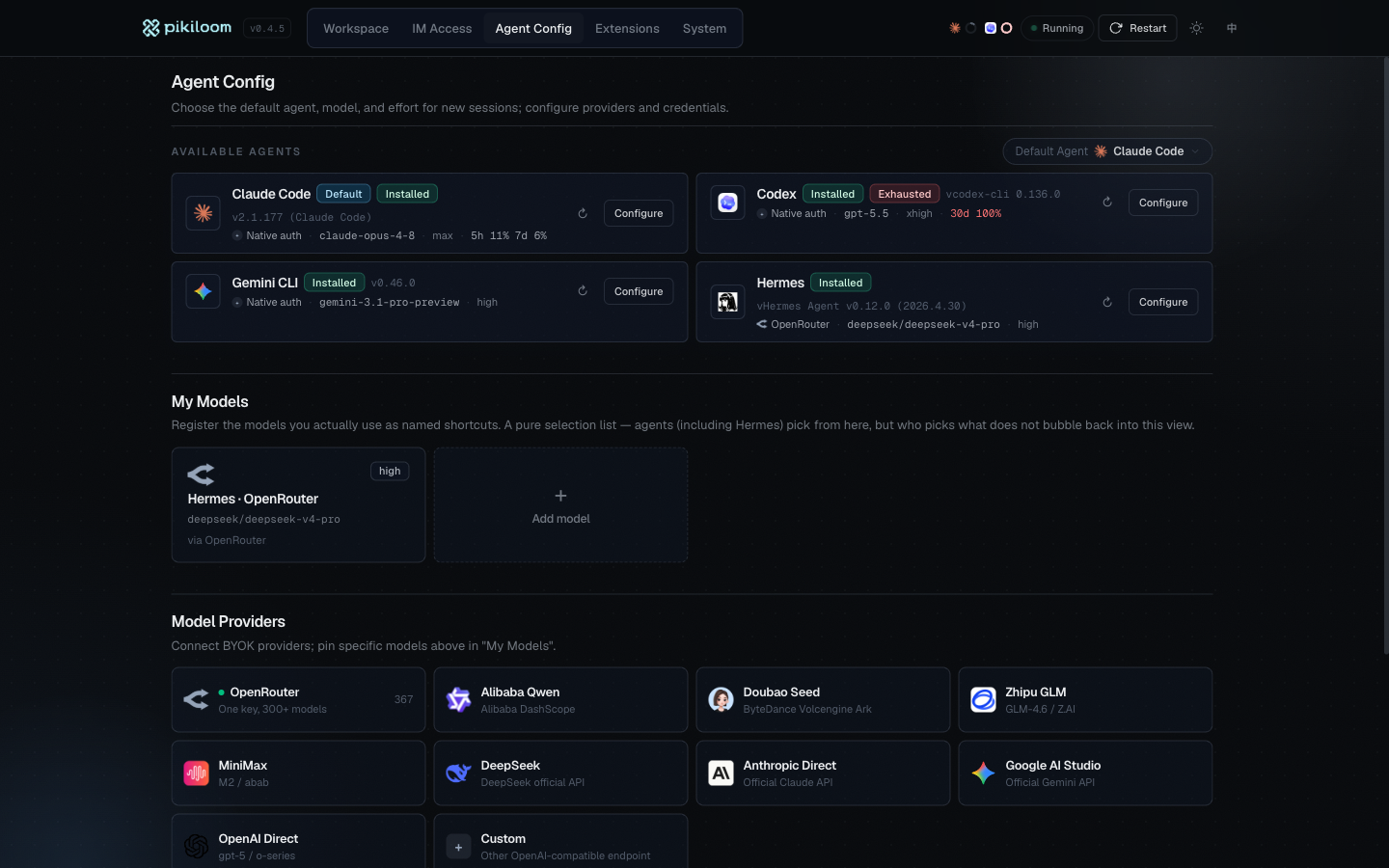Refresh the Hermes agent status
The height and width of the screenshot is (868, 1389).
pyautogui.click(x=1107, y=302)
